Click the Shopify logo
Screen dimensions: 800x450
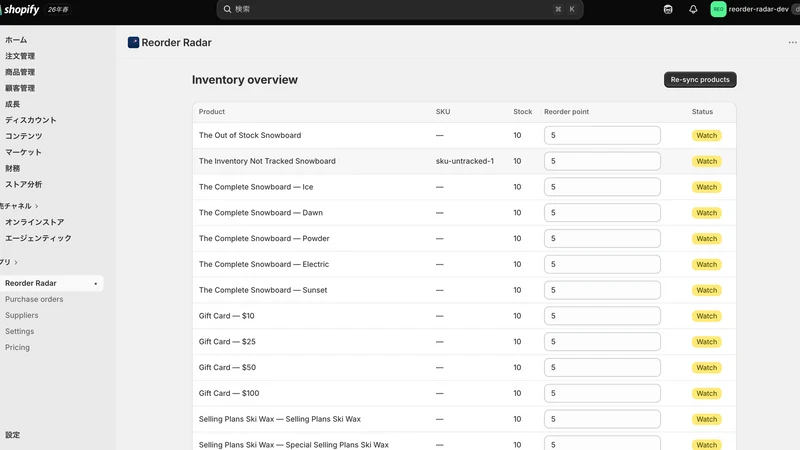19,9
